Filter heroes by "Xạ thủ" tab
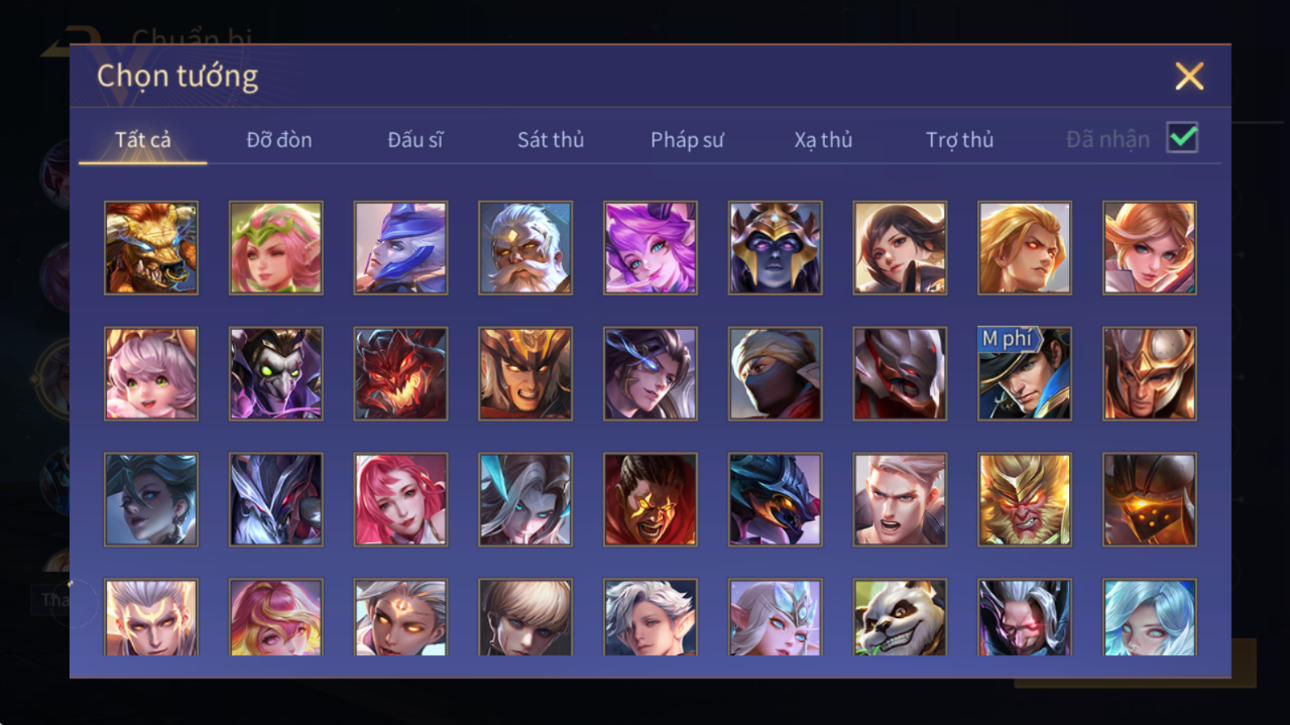 823,140
